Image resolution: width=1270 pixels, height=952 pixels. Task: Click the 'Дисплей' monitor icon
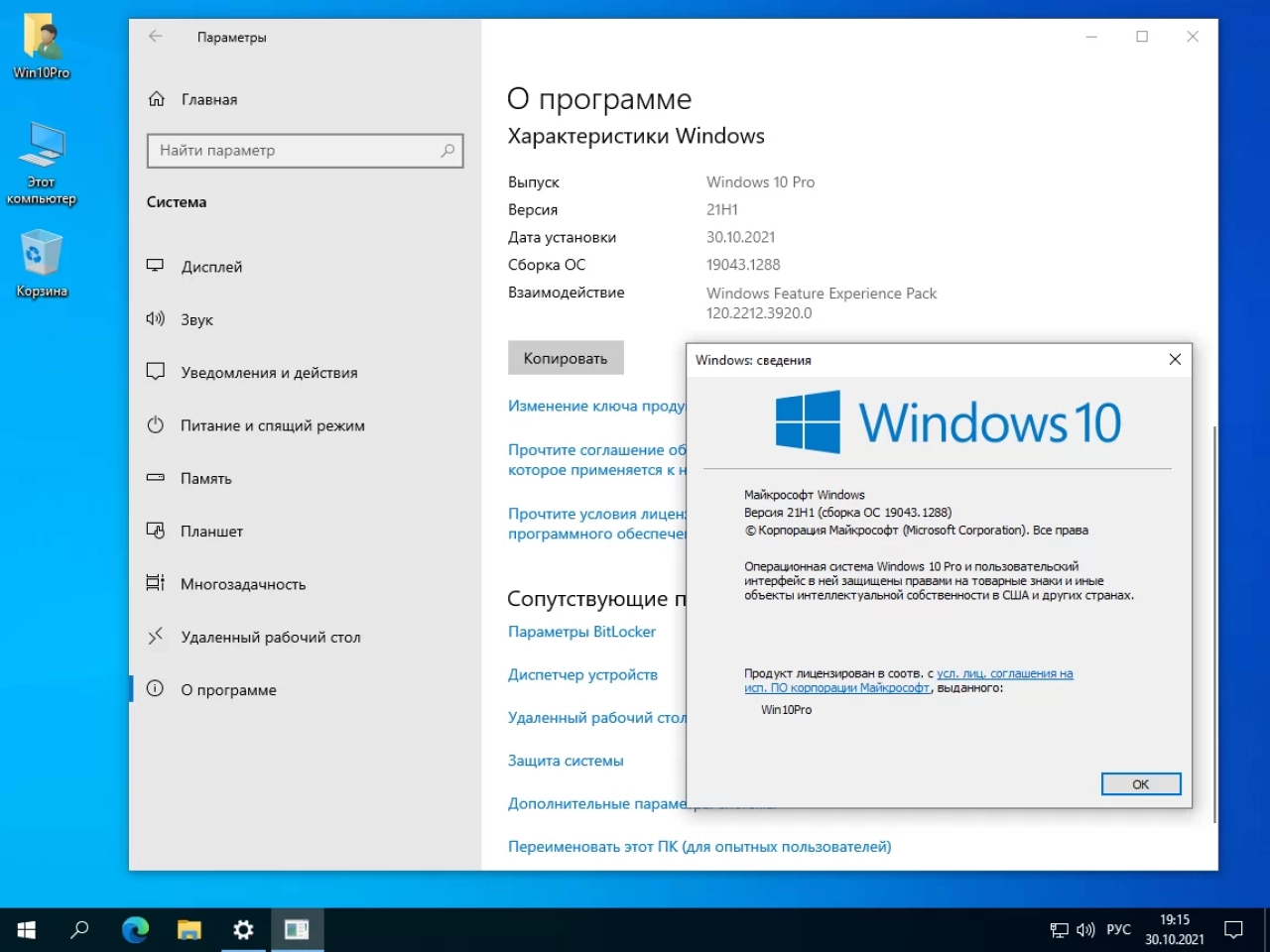(155, 266)
